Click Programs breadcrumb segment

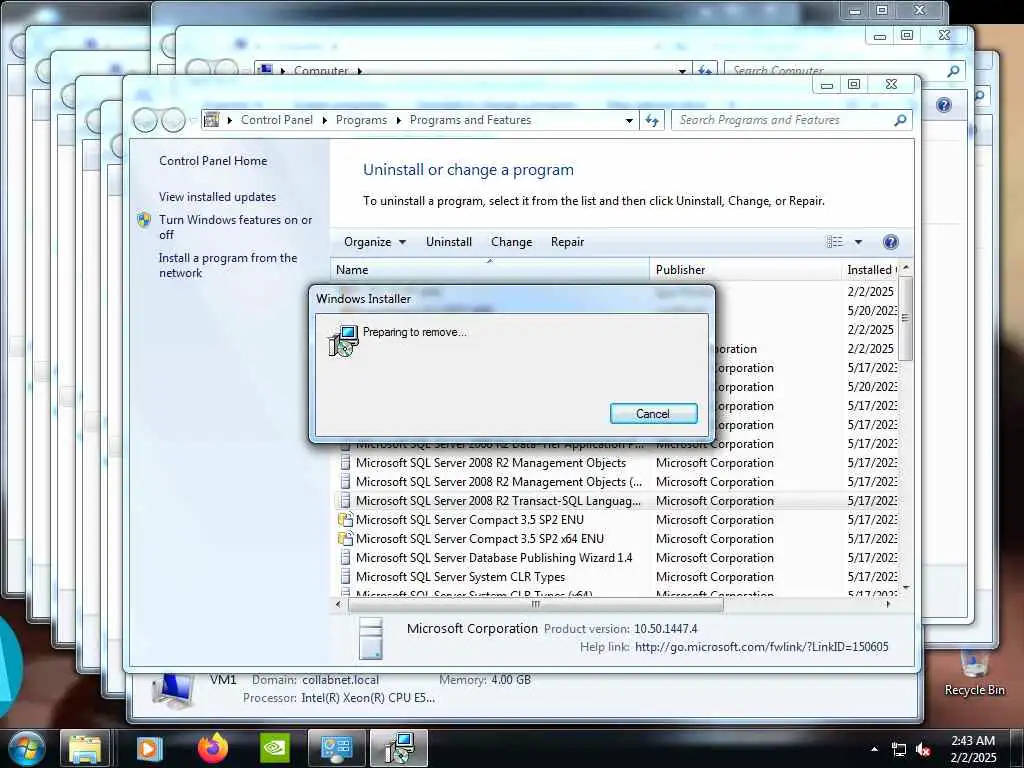[361, 120]
